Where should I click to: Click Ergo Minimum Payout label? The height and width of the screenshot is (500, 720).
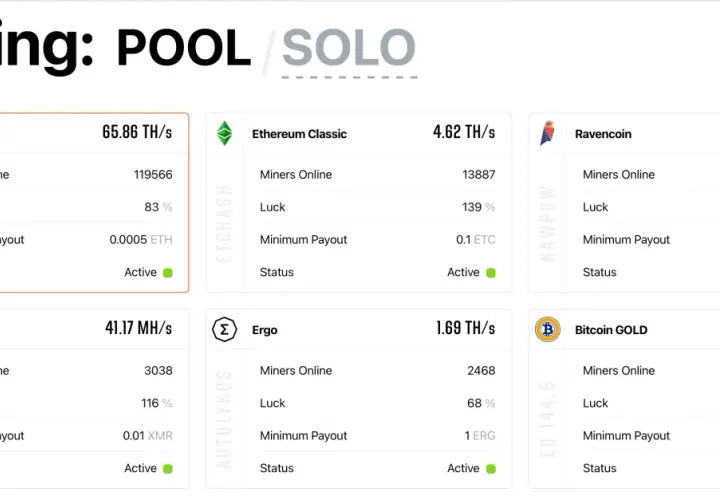304,436
